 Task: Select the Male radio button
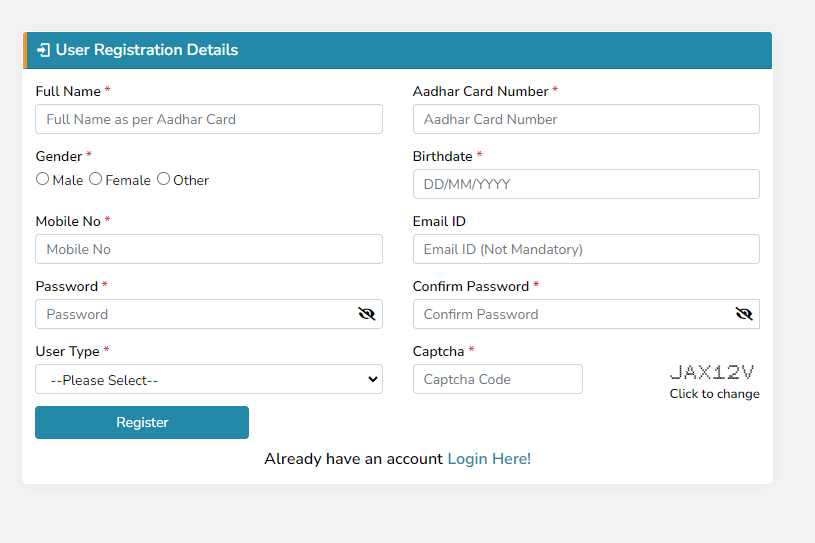tap(43, 179)
